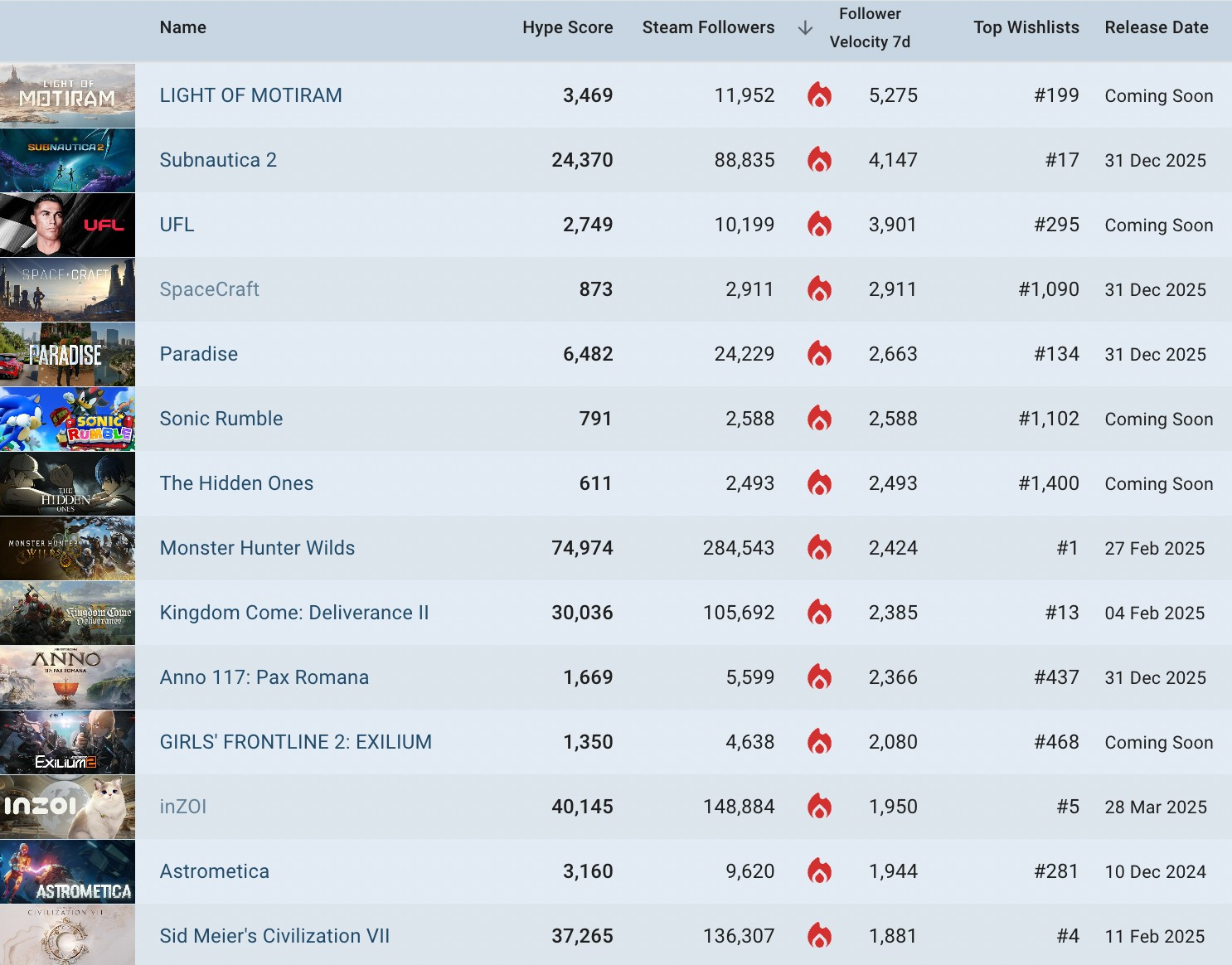Viewport: 1232px width, 965px height.
Task: Open the UFL game link
Action: tap(177, 225)
